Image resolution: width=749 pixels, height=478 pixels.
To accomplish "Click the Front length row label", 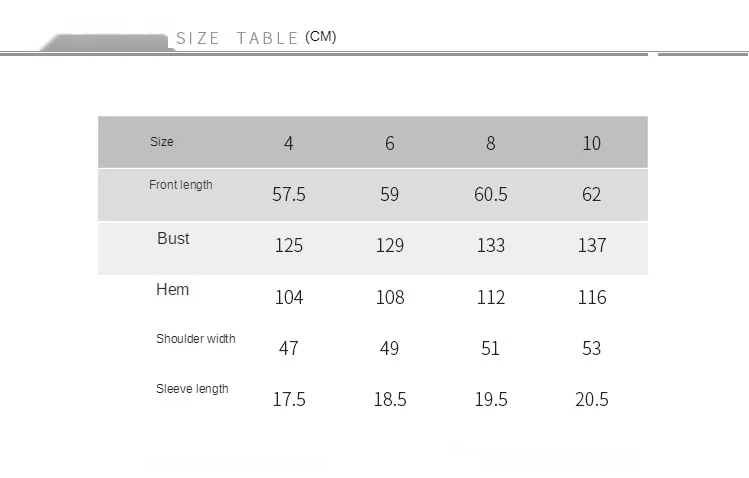I will (x=181, y=185).
